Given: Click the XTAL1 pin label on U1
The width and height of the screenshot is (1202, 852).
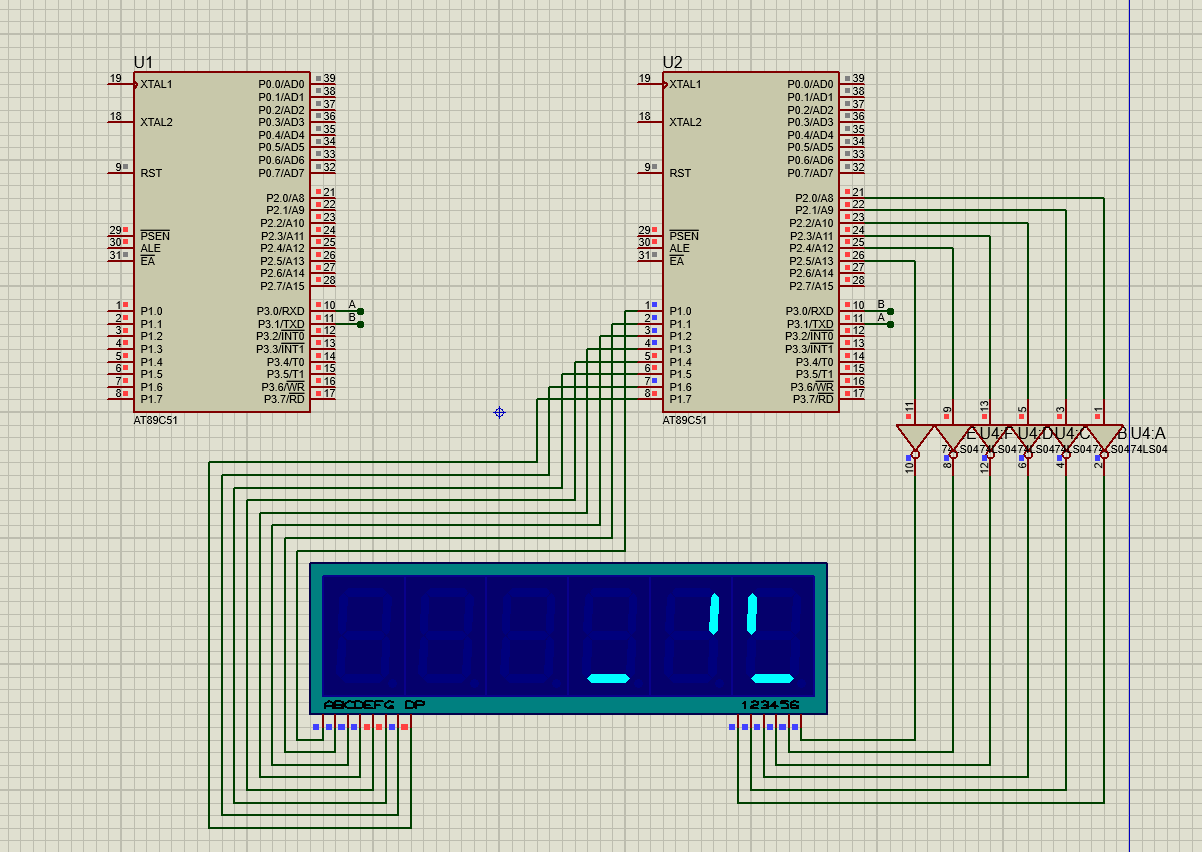Looking at the screenshot, I should click(156, 84).
